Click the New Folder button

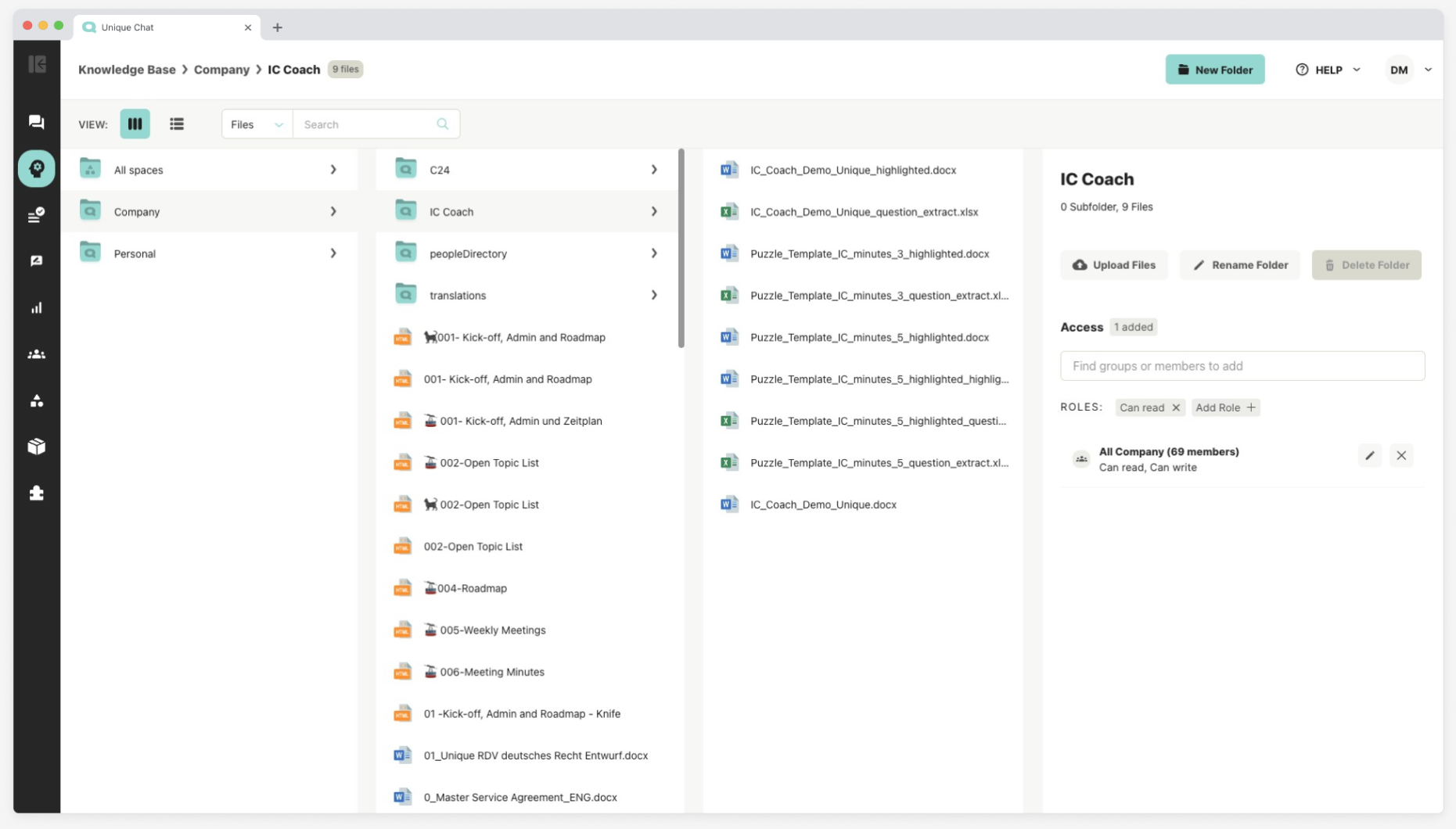[1214, 70]
